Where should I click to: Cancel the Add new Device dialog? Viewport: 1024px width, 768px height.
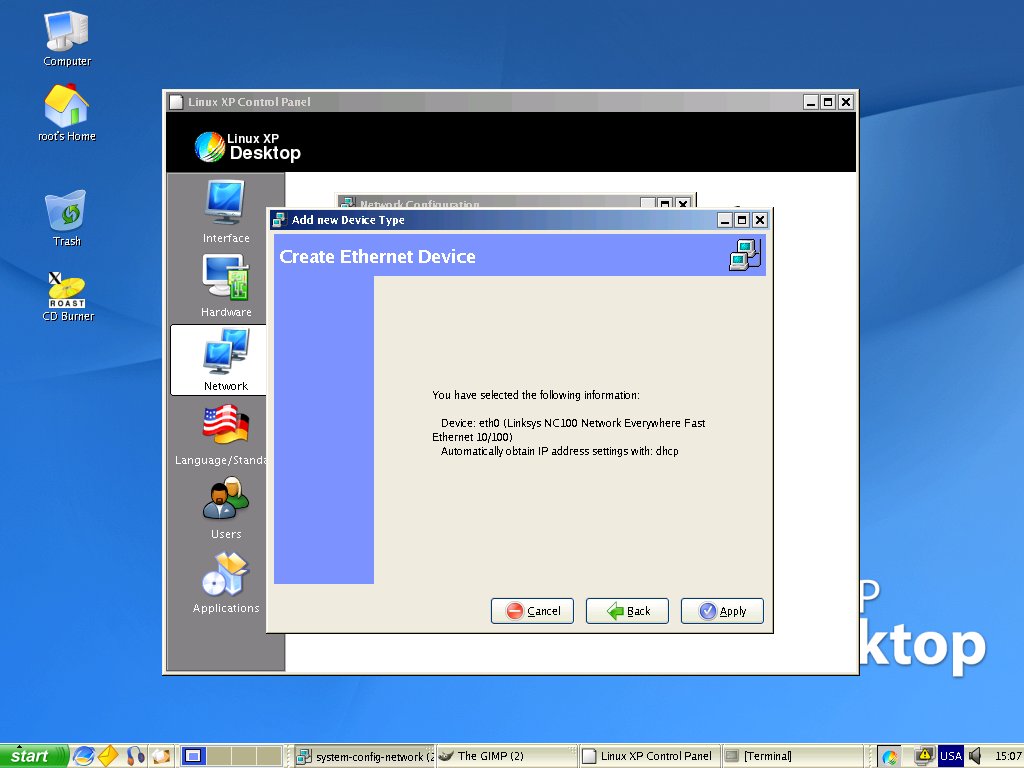point(532,611)
